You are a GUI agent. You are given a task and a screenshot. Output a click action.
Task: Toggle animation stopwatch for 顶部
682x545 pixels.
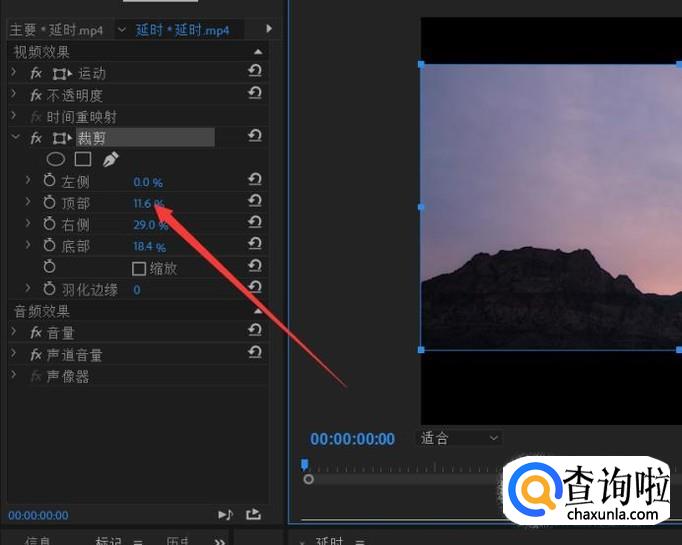pos(50,202)
